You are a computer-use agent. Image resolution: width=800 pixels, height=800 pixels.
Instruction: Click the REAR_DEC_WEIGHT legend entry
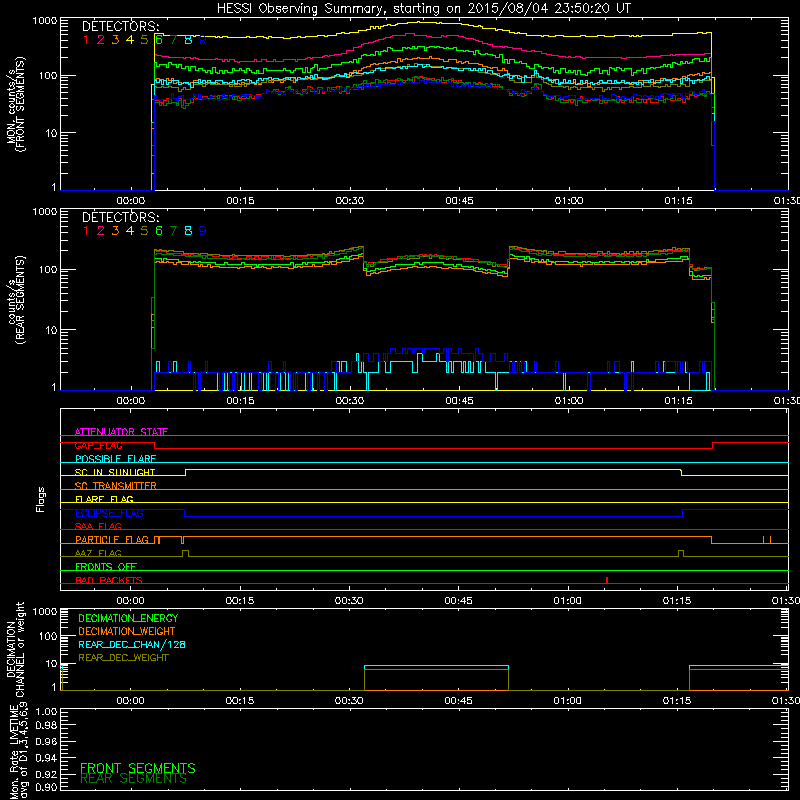click(x=123, y=658)
